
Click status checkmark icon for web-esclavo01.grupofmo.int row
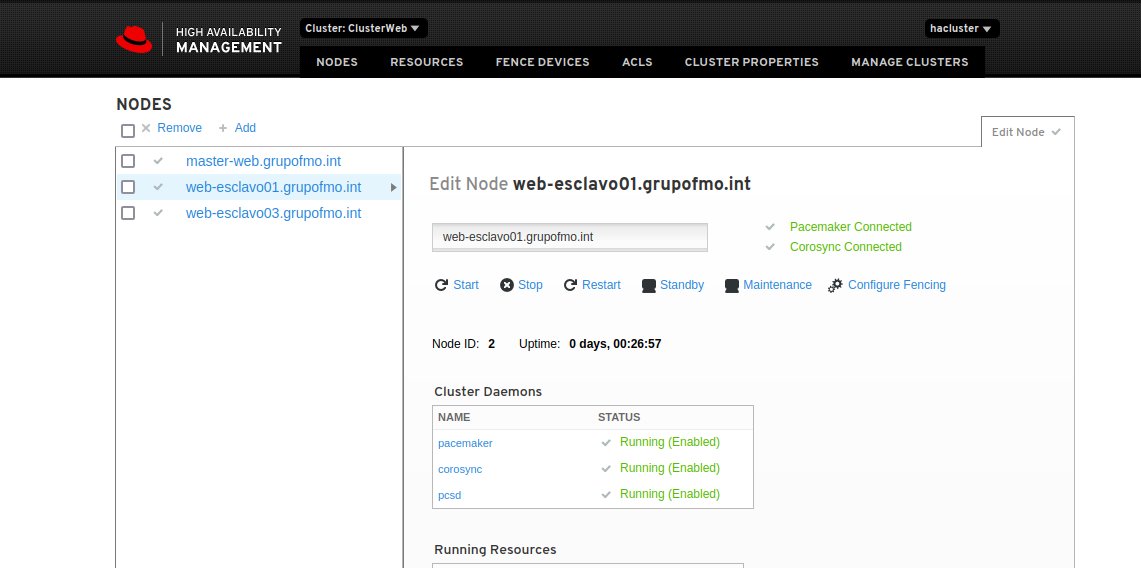coord(158,187)
